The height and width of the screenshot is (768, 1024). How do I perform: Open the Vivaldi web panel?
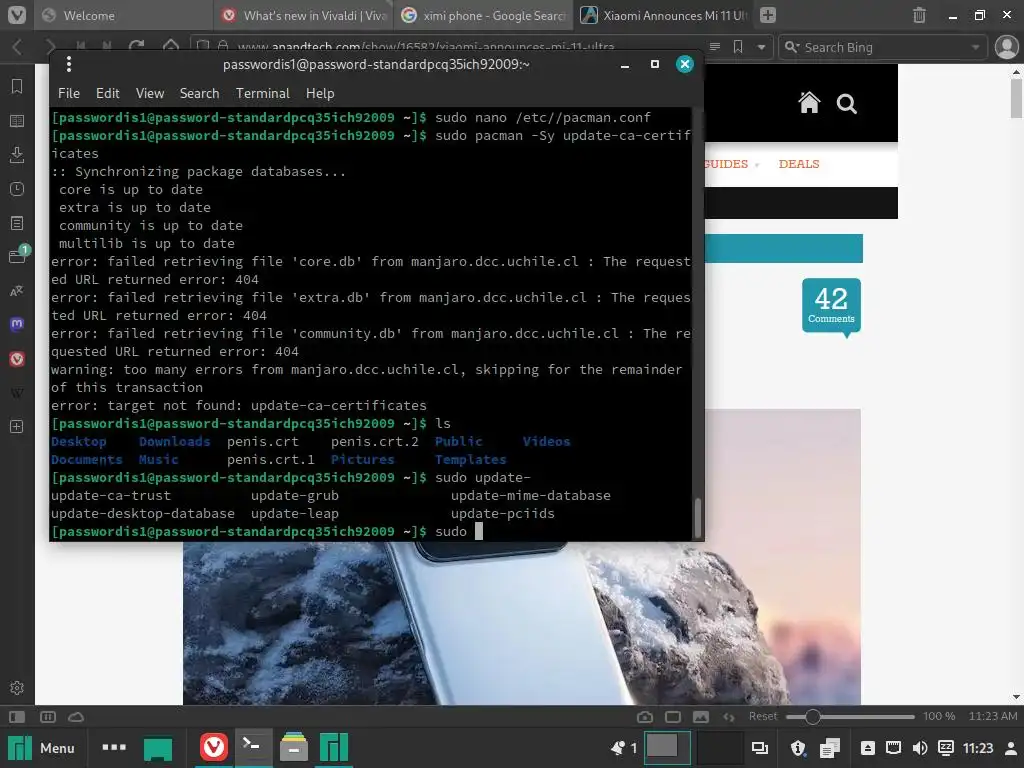(17, 359)
